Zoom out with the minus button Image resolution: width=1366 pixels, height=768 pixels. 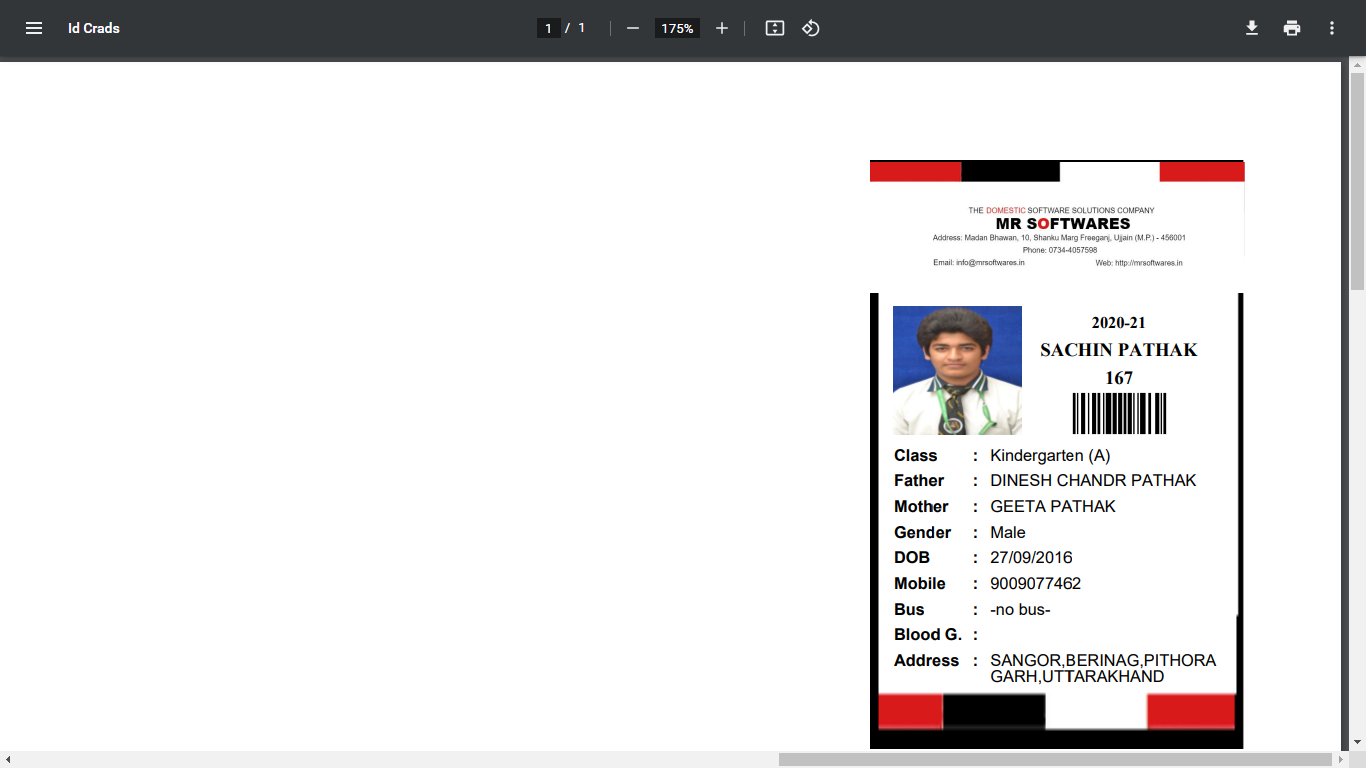tap(632, 28)
